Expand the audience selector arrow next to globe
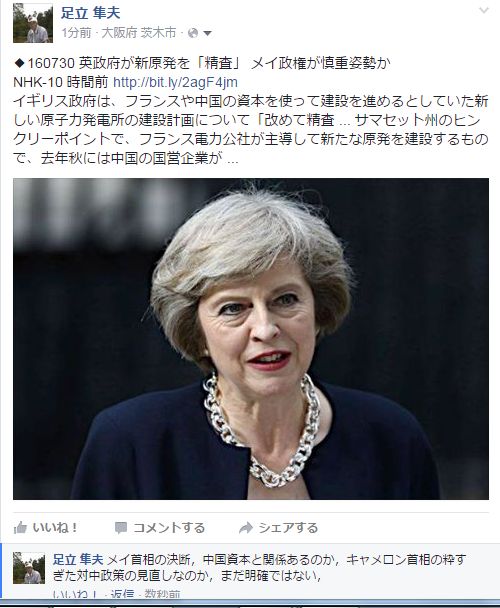Image resolution: width=500 pixels, height=608 pixels. pyautogui.click(x=208, y=33)
